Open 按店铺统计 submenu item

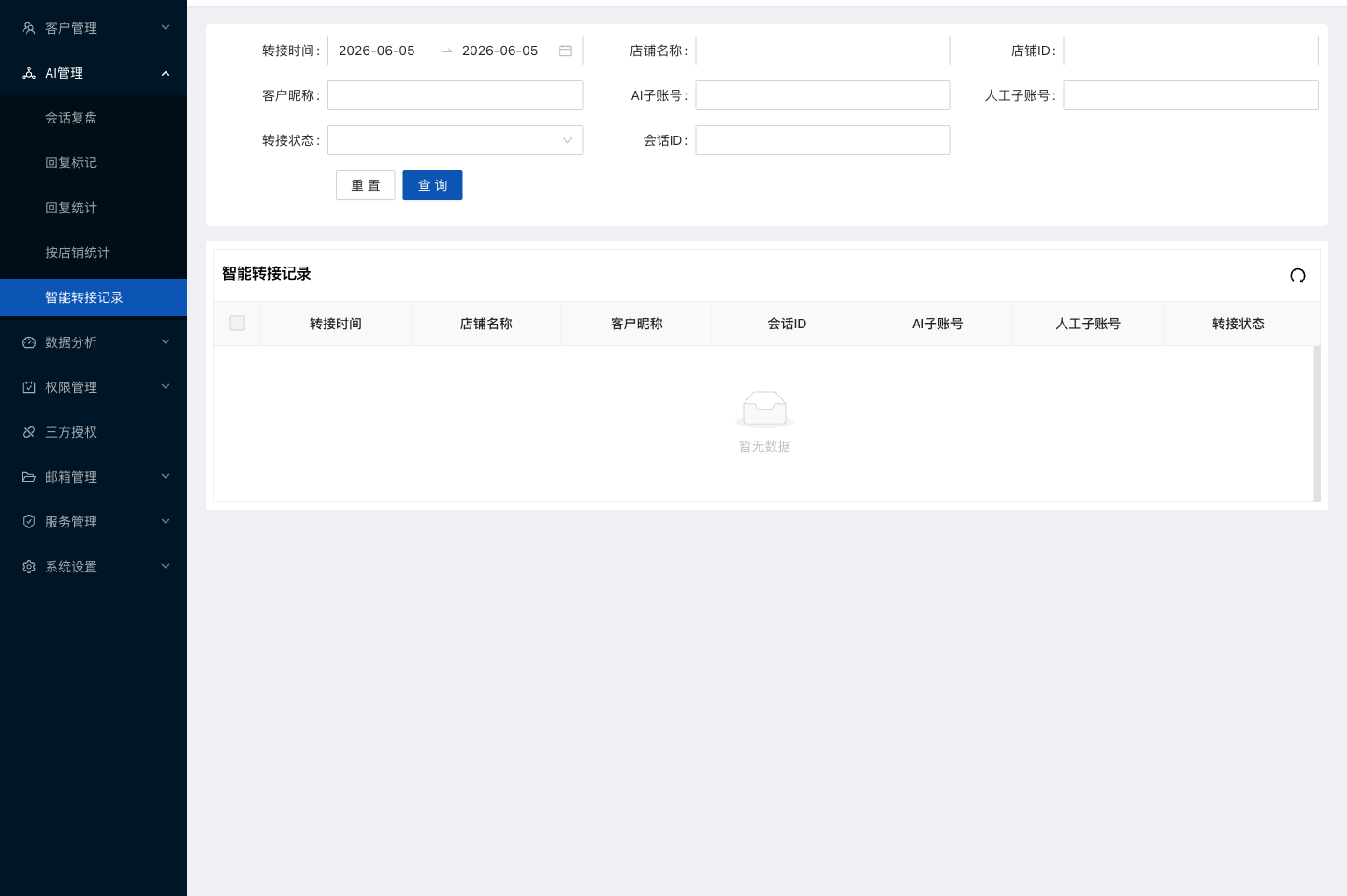94,253
